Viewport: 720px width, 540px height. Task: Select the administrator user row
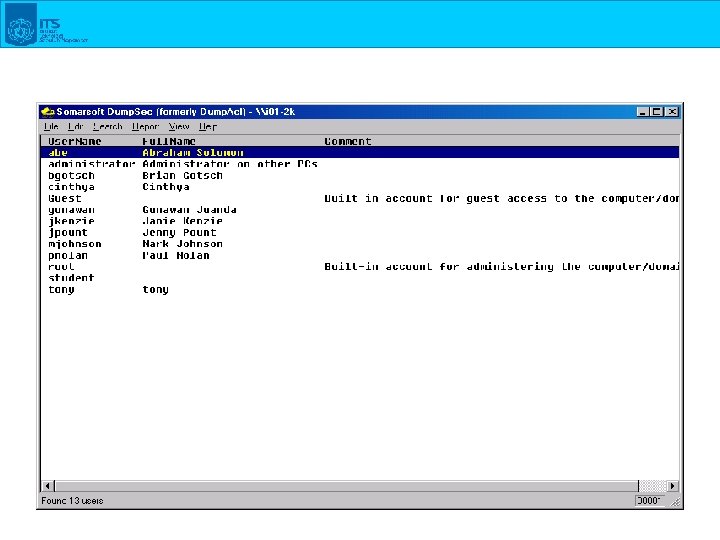pos(360,164)
